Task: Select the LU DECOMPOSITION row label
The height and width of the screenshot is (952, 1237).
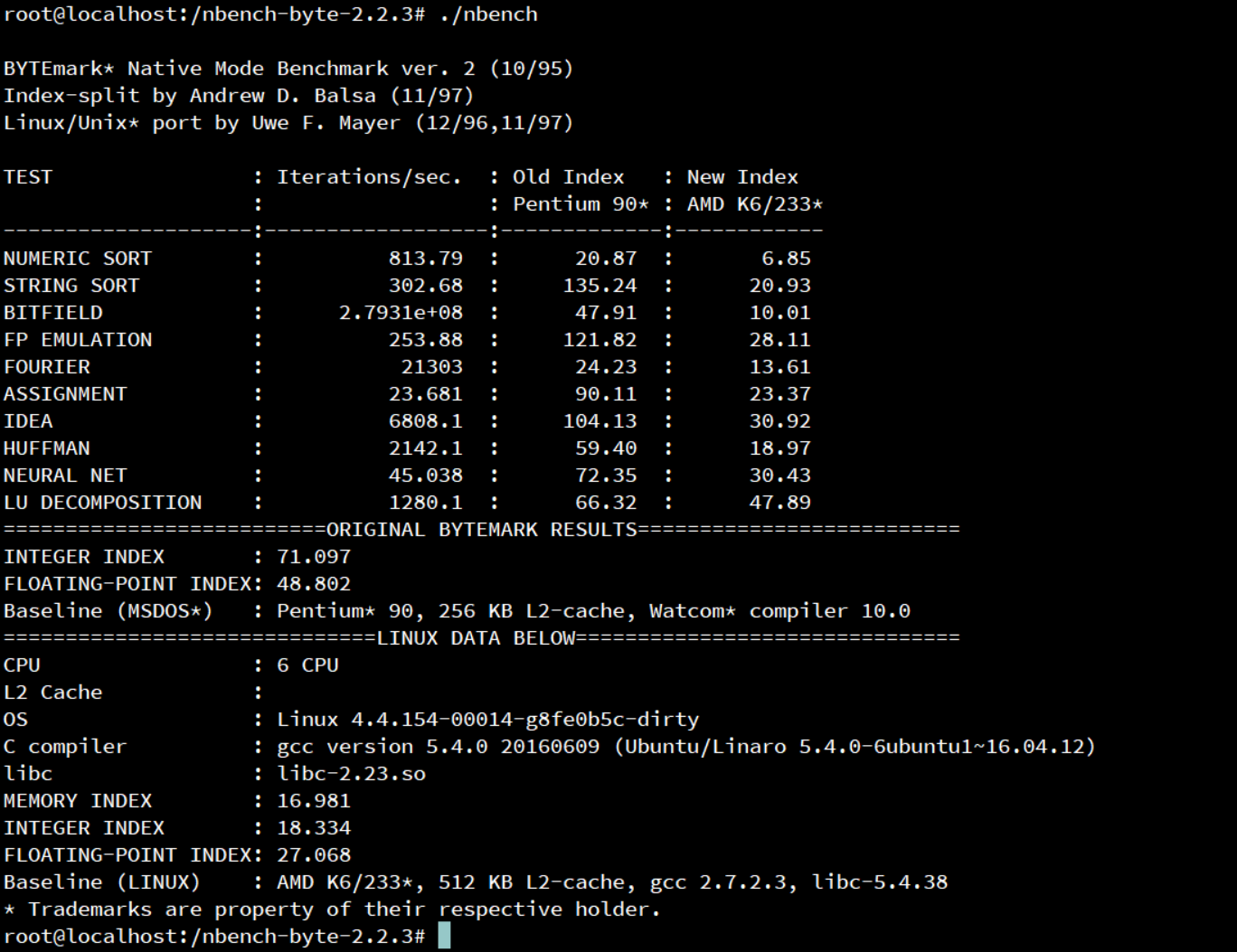Action: point(102,503)
